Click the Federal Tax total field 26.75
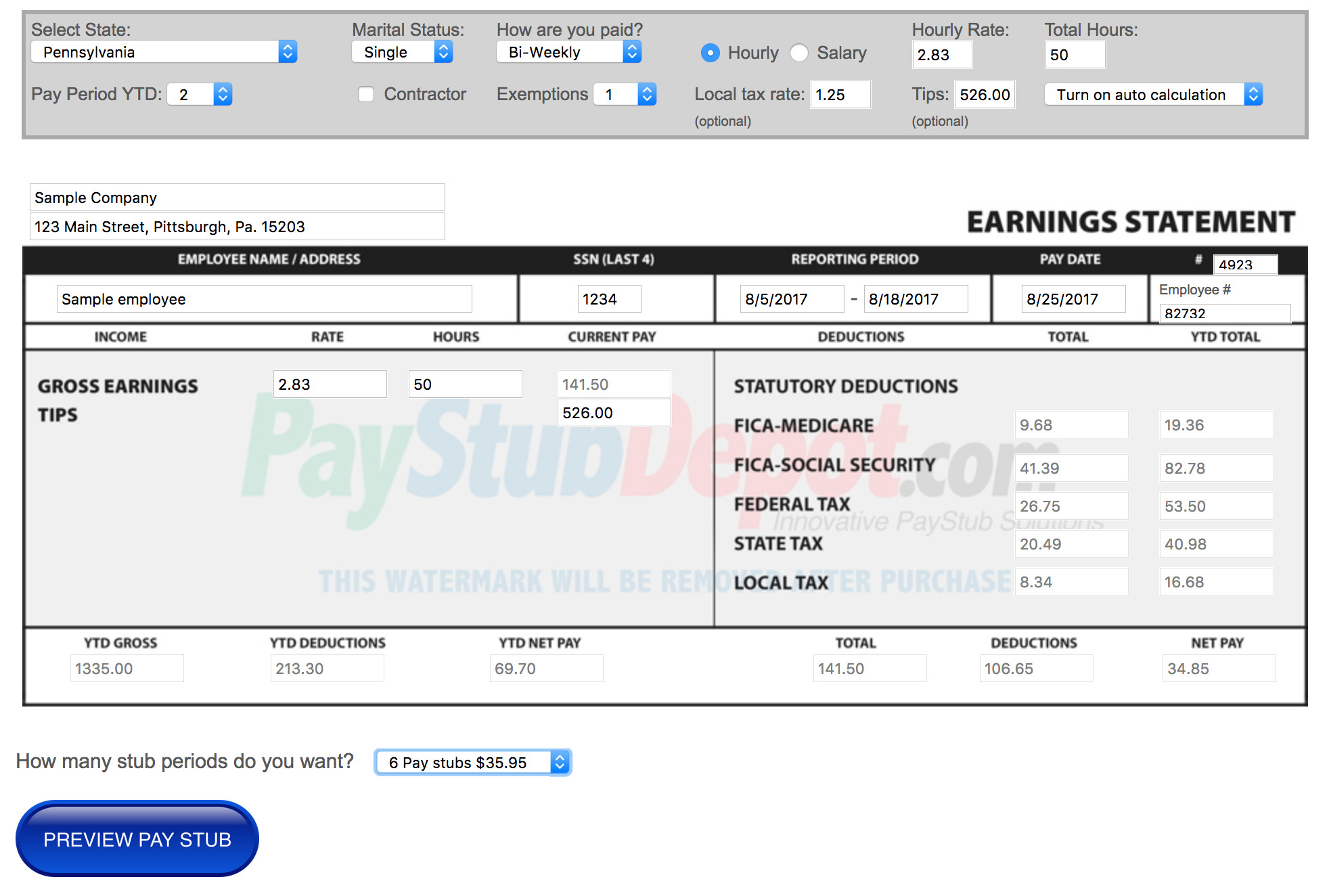Screen dimensions: 1329x896 pos(1071,506)
